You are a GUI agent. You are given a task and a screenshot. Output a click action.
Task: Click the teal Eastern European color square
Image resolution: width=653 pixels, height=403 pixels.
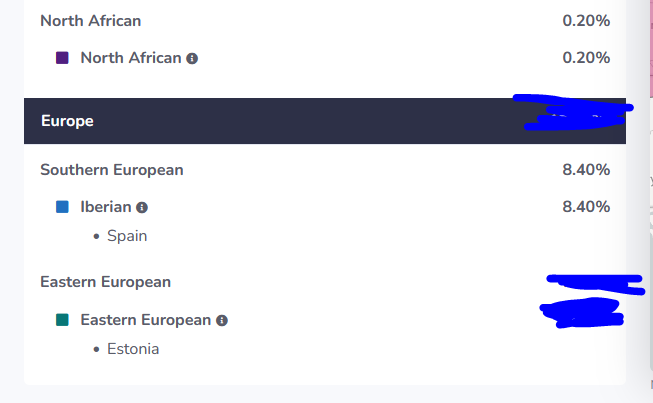[x=62, y=320]
